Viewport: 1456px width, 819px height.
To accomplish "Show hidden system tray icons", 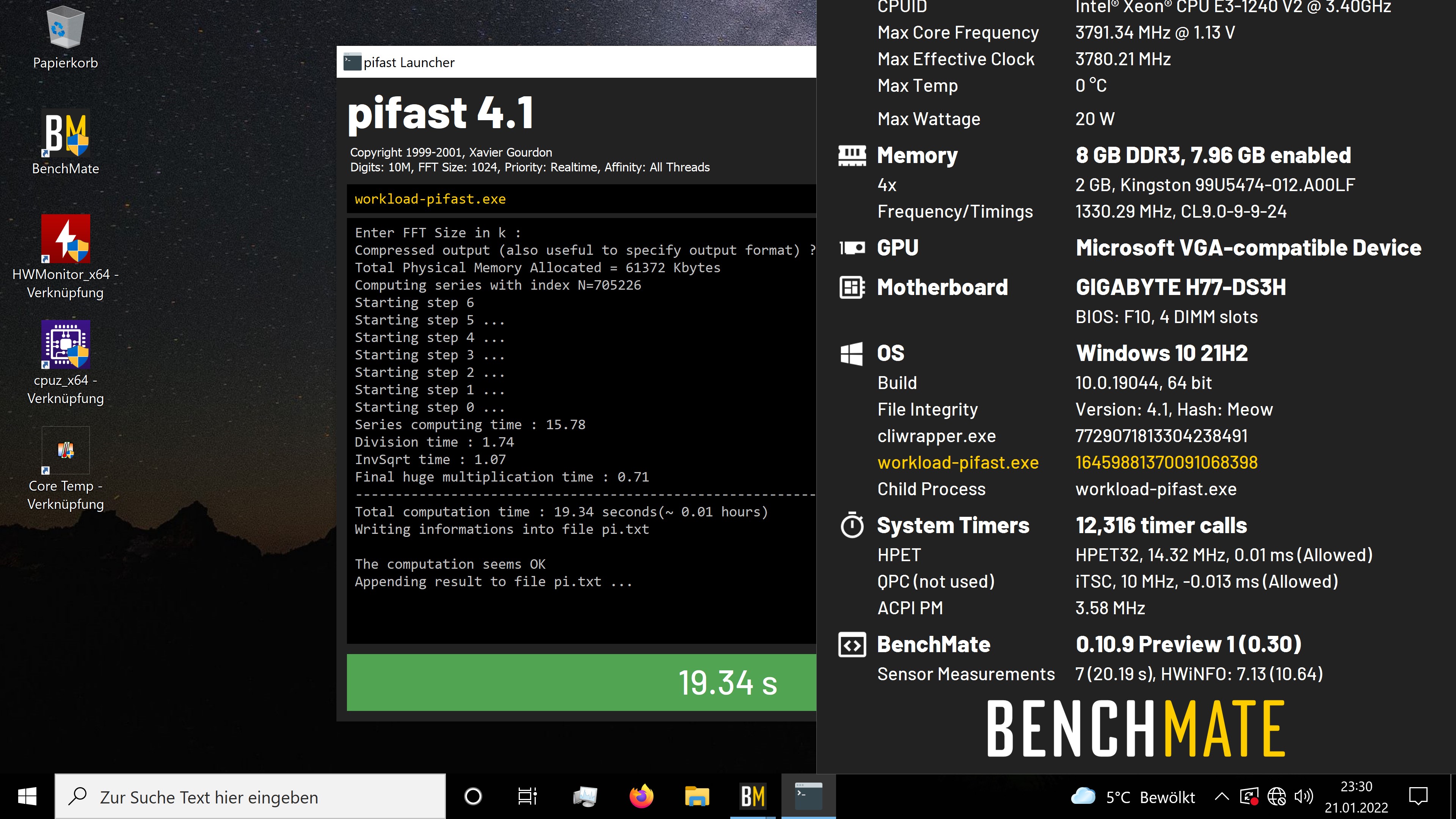I will [1221, 797].
